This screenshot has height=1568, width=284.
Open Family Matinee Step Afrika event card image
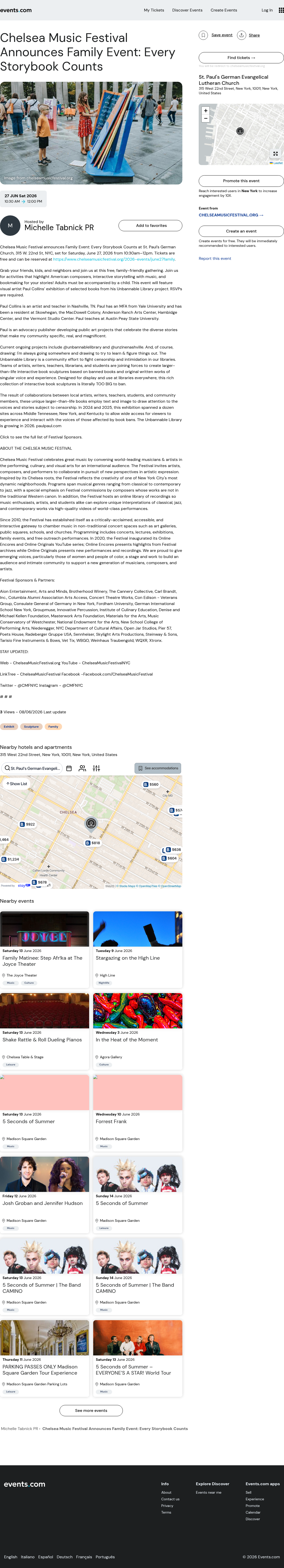[44, 929]
